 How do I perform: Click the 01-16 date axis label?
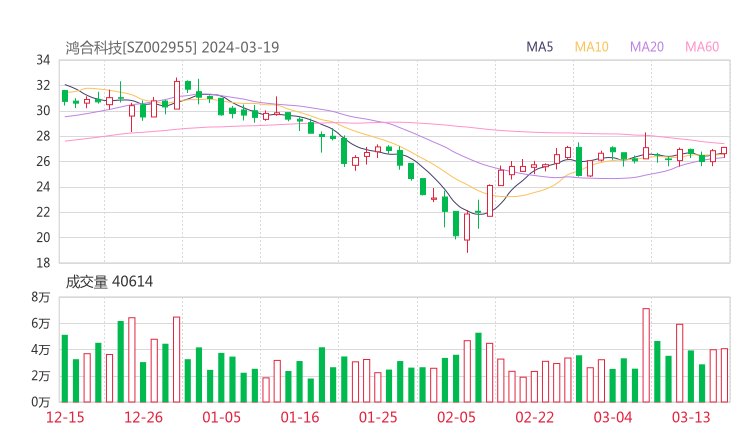pyautogui.click(x=300, y=417)
